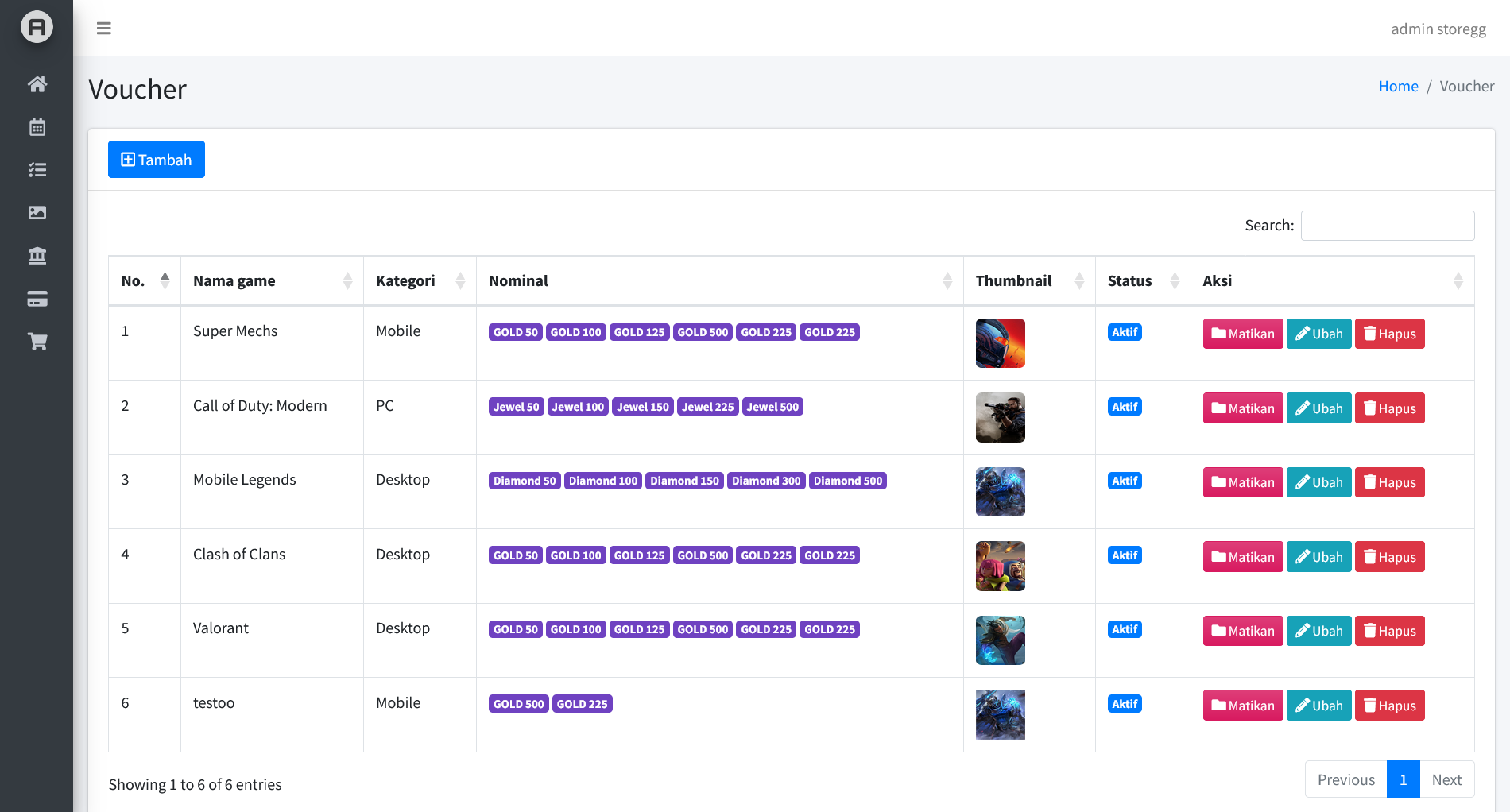Open the image gallery sidebar icon
Viewport: 1510px width, 812px height.
pos(37,213)
